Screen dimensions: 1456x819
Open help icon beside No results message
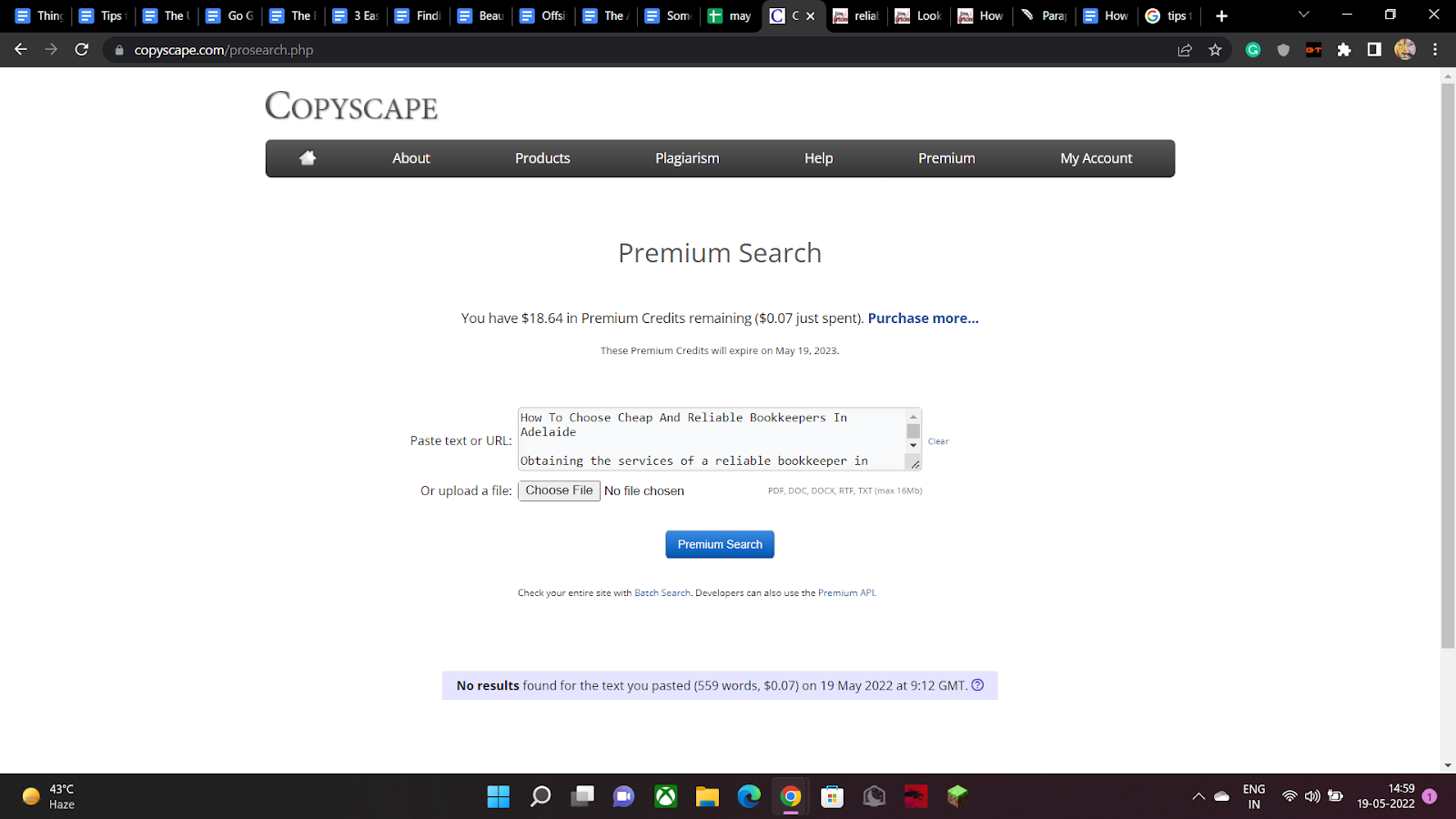[x=977, y=685]
